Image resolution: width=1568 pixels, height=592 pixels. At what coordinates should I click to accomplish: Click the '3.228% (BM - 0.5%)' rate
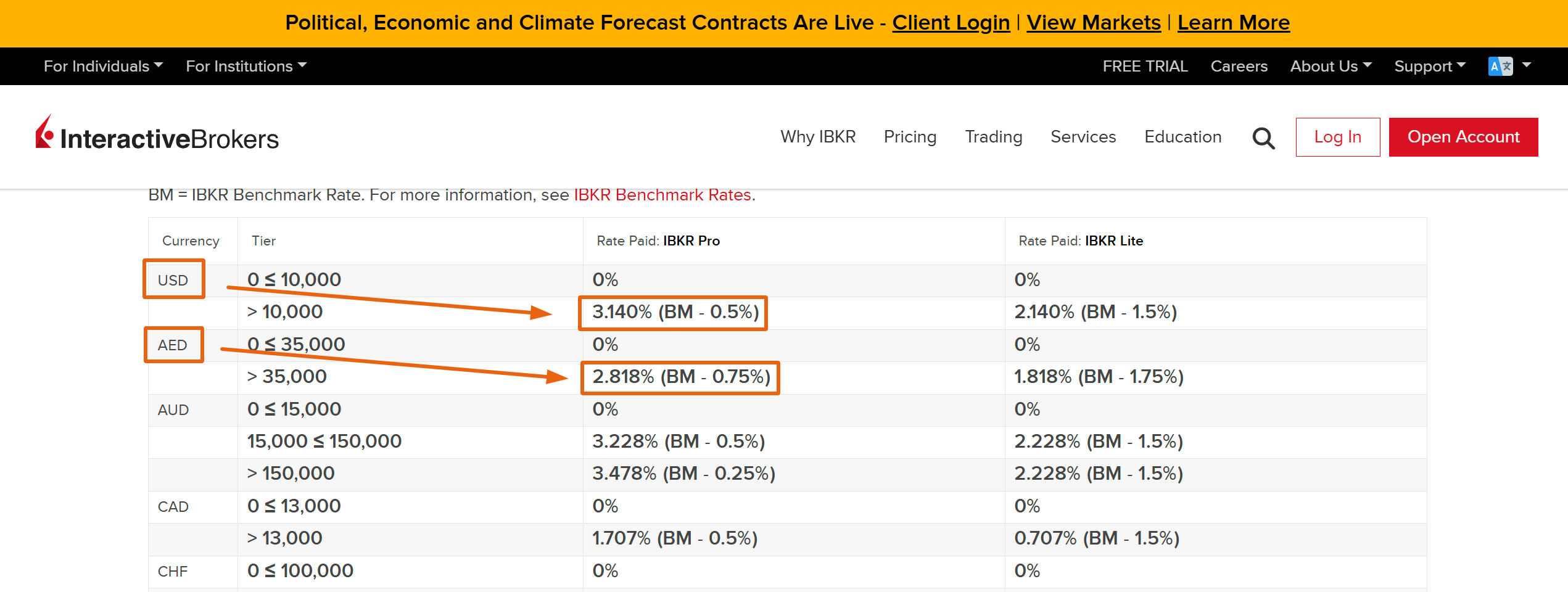pyautogui.click(x=679, y=442)
